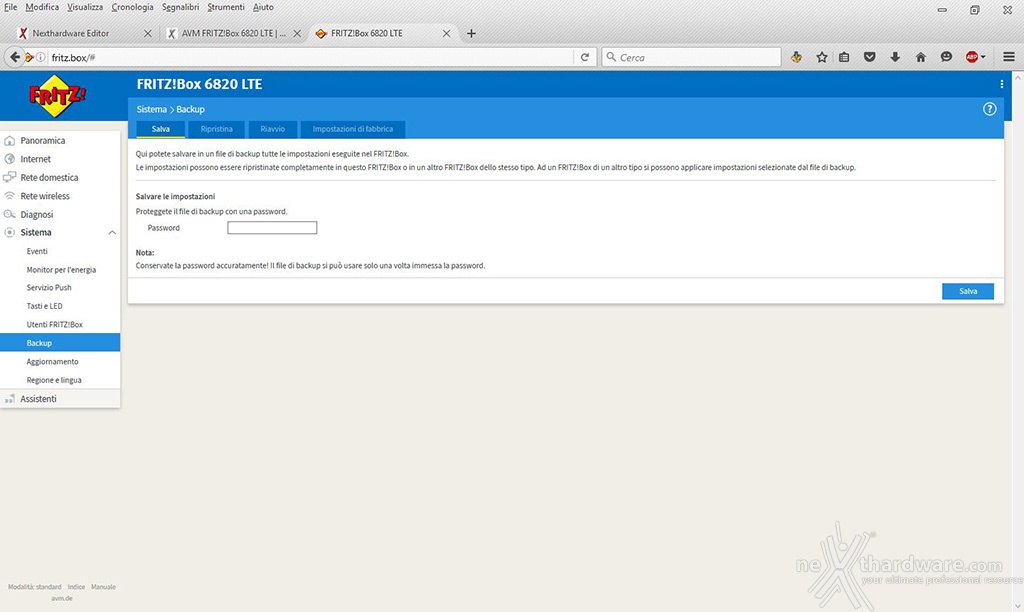Open the Segnalibri menu

[x=180, y=7]
